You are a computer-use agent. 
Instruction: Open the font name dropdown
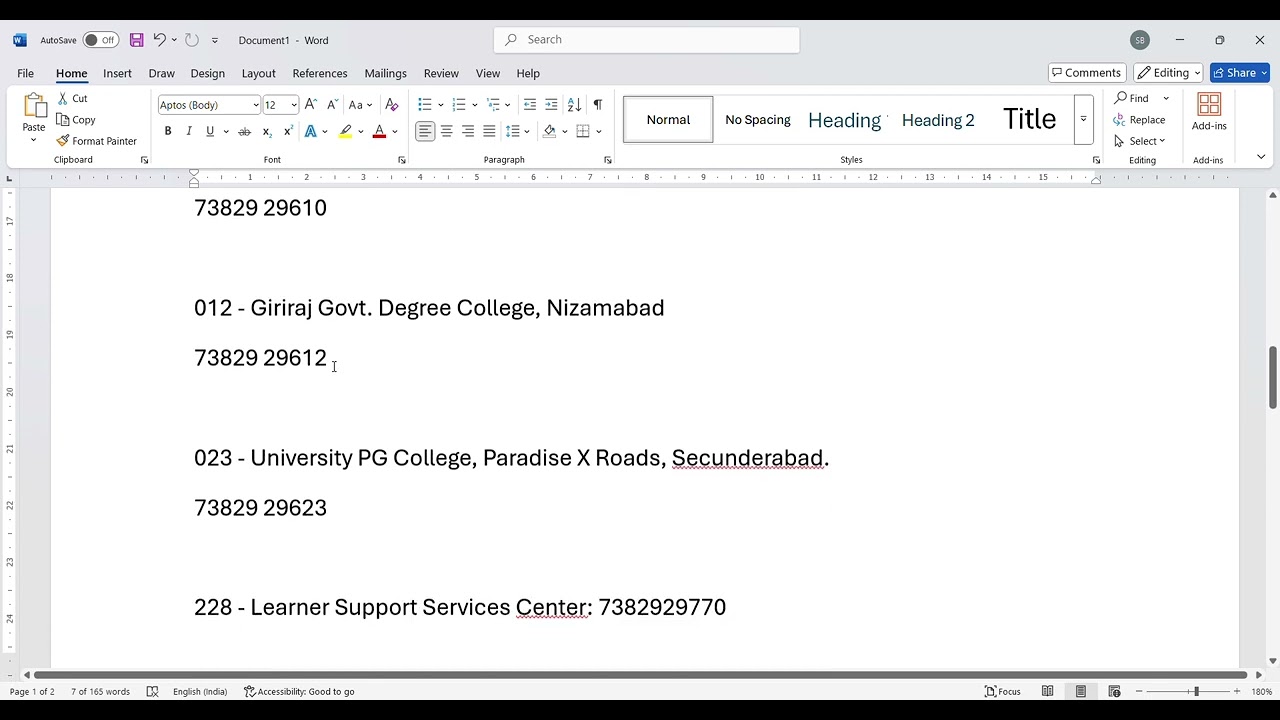pyautogui.click(x=255, y=105)
